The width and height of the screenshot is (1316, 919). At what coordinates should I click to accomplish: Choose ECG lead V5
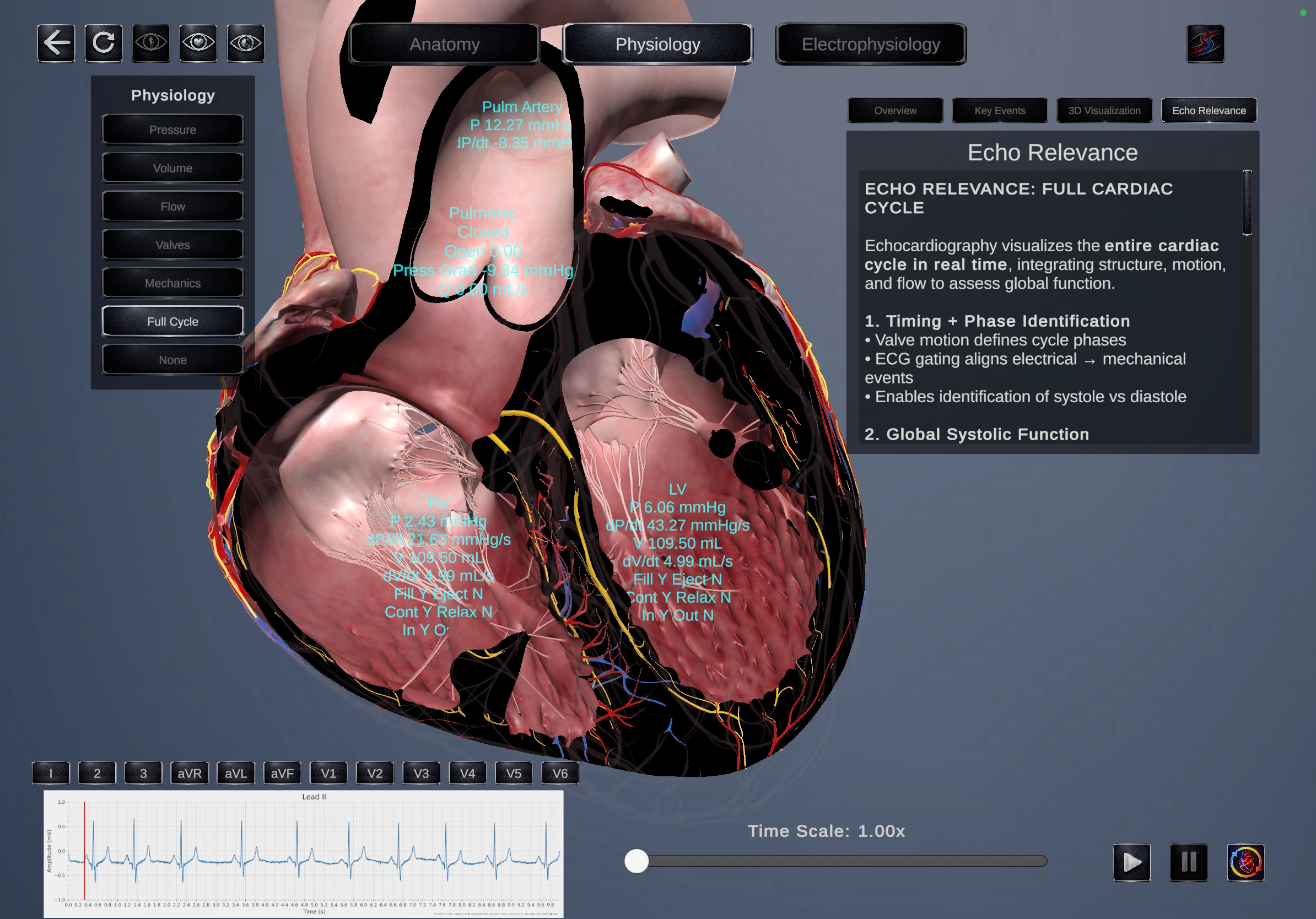(514, 773)
